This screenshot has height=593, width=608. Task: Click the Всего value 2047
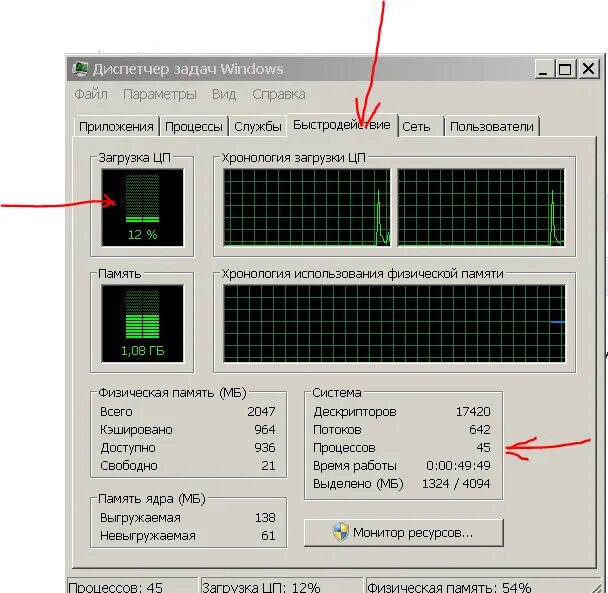[x=261, y=411]
